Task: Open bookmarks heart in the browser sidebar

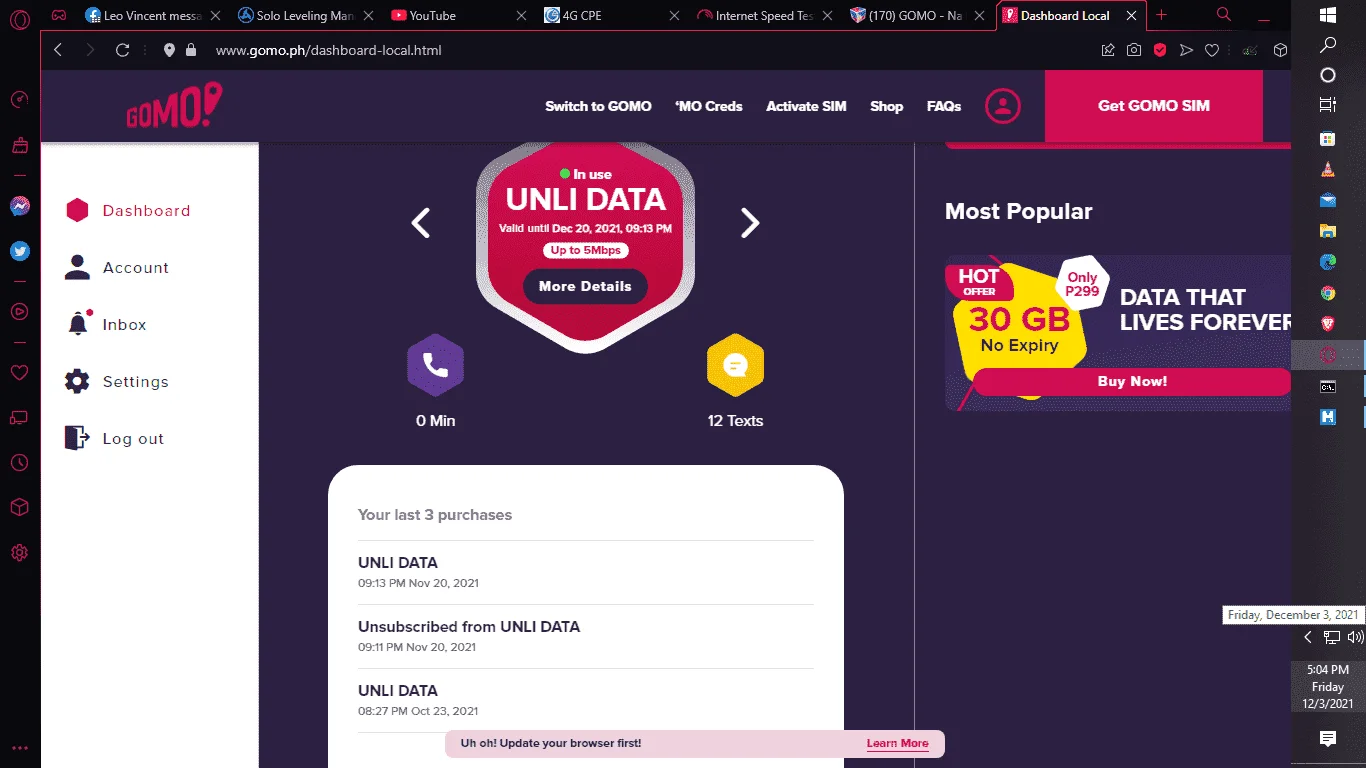Action: click(x=19, y=372)
